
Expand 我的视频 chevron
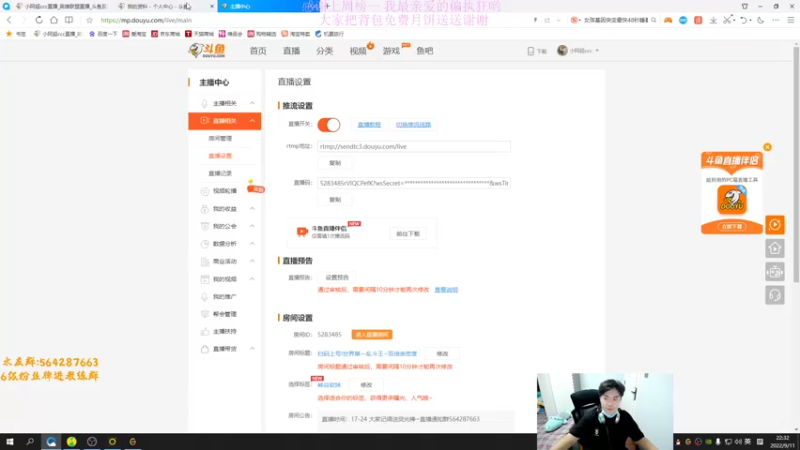252,279
